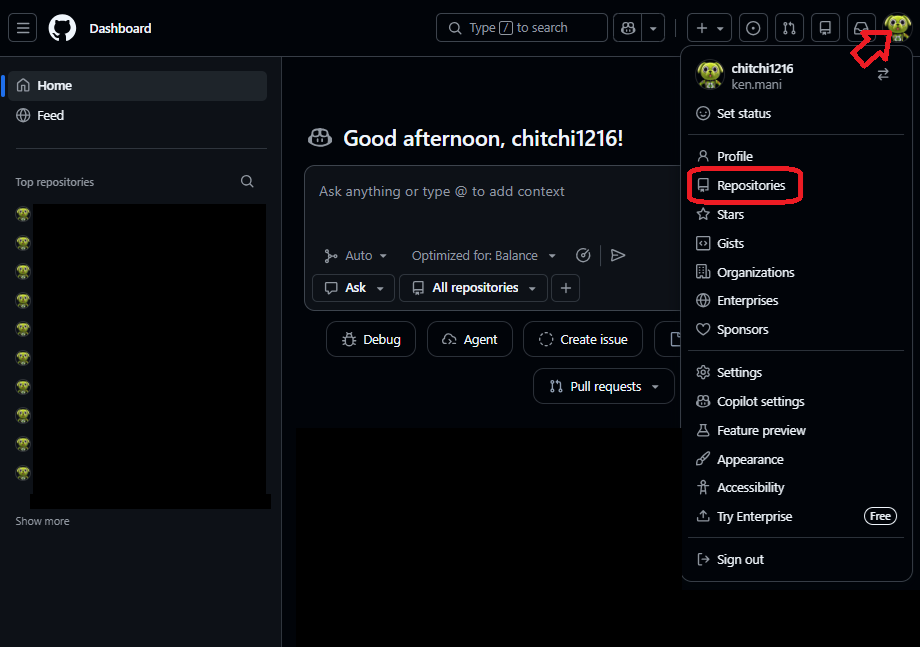Click the user avatar in header
The height and width of the screenshot is (647, 920).
(x=898, y=26)
